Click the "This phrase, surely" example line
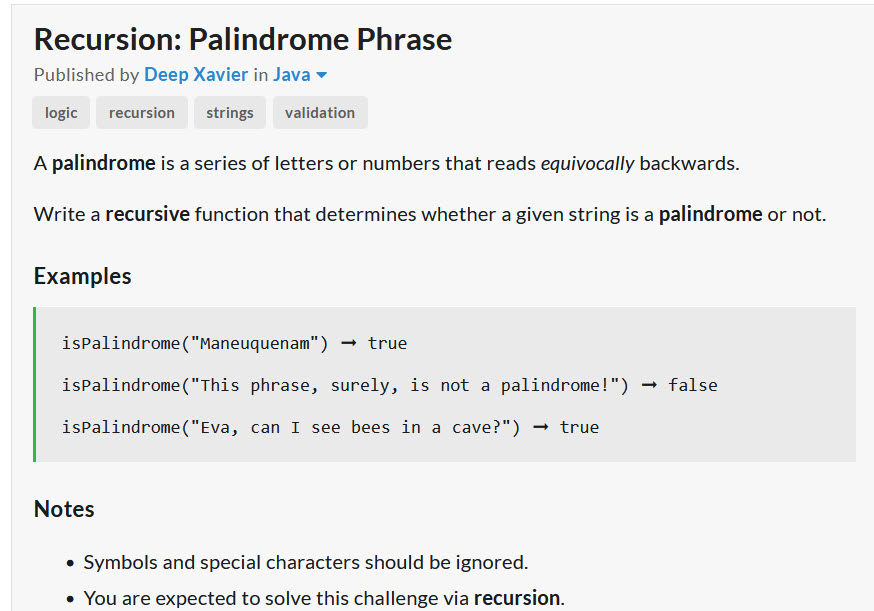The image size is (874, 611). (x=390, y=385)
